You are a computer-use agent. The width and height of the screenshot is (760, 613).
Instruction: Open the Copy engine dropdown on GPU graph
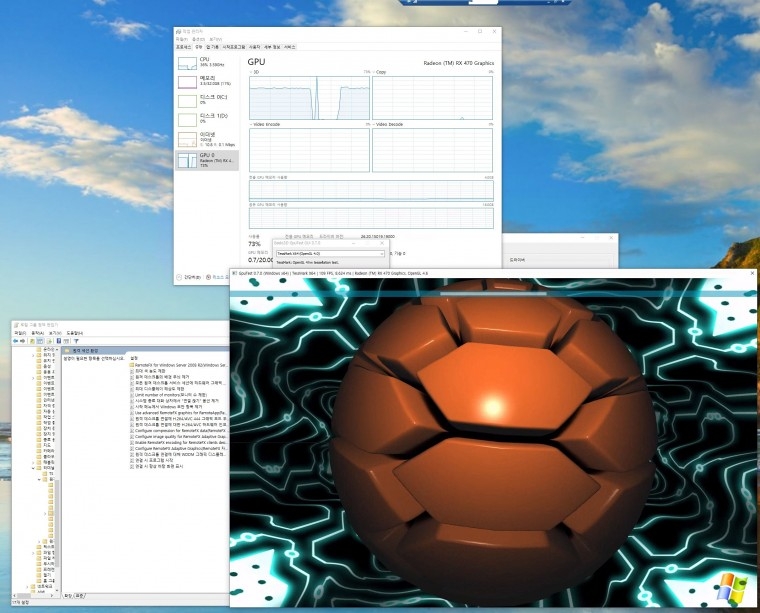coord(380,72)
